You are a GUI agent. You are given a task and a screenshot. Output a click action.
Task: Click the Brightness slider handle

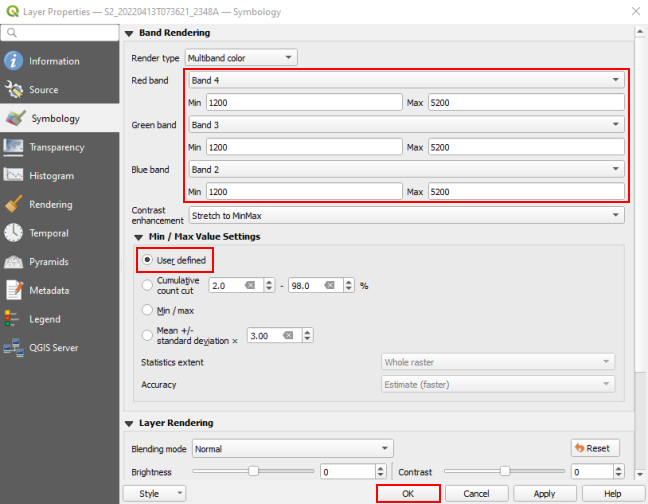click(x=254, y=470)
